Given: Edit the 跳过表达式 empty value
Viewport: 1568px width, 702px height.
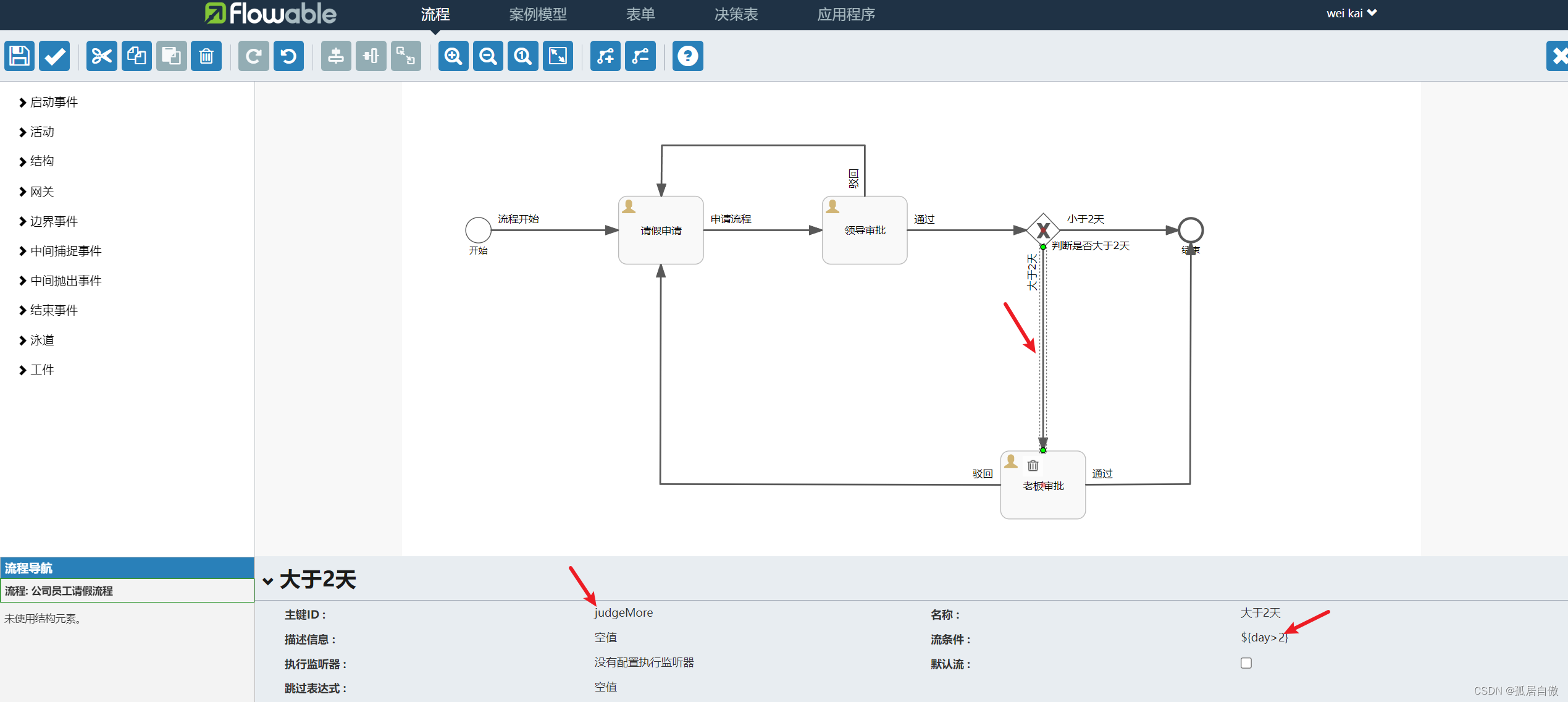Looking at the screenshot, I should [605, 687].
